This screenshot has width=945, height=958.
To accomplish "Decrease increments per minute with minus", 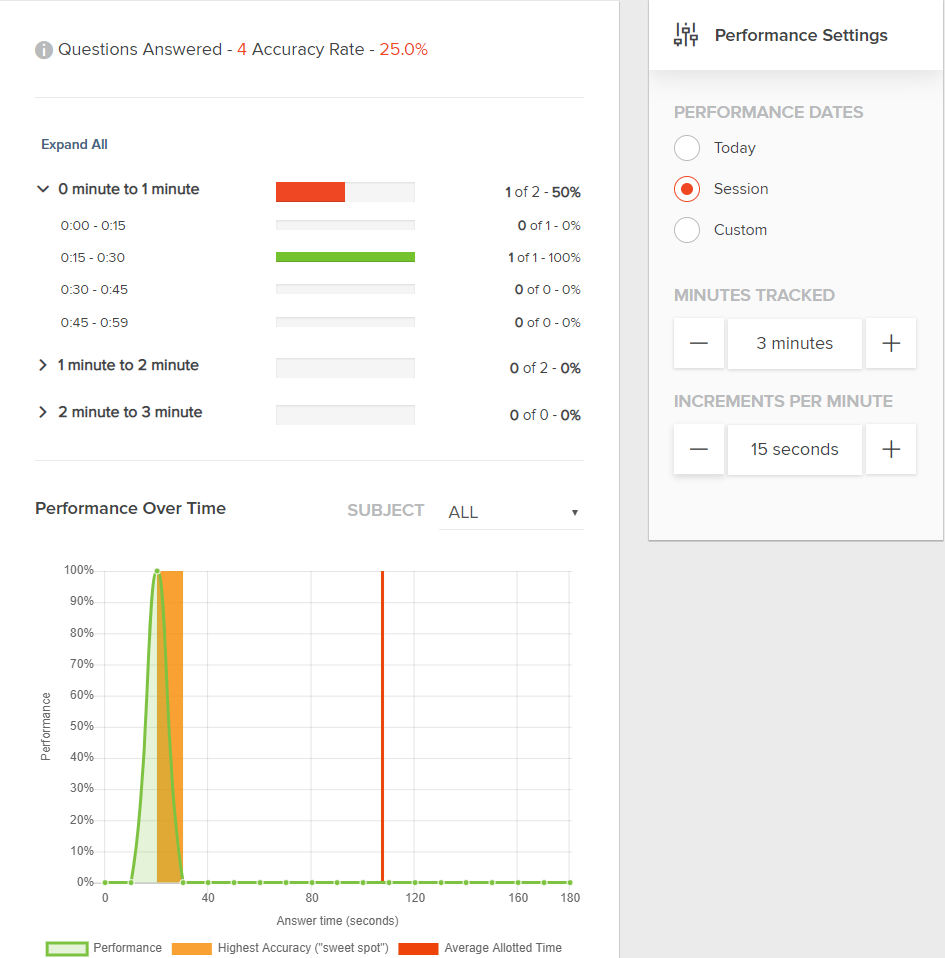I will click(699, 449).
